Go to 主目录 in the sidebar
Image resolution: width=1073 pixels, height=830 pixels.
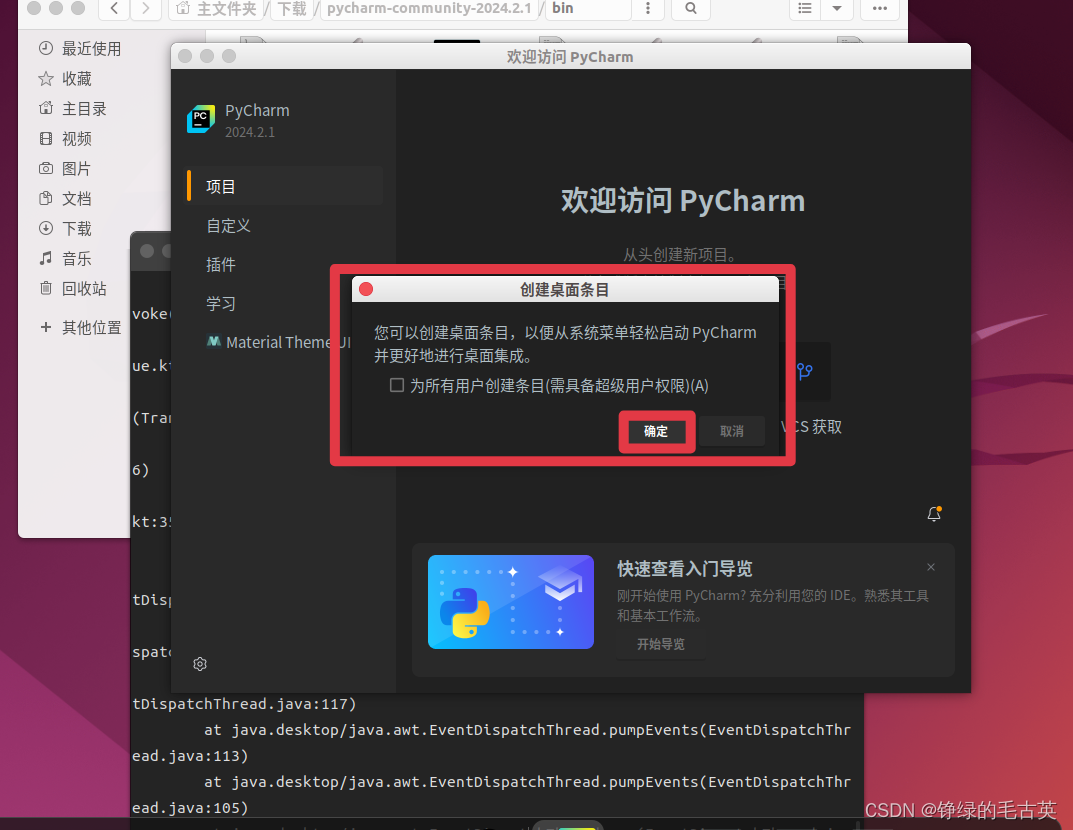coord(73,109)
